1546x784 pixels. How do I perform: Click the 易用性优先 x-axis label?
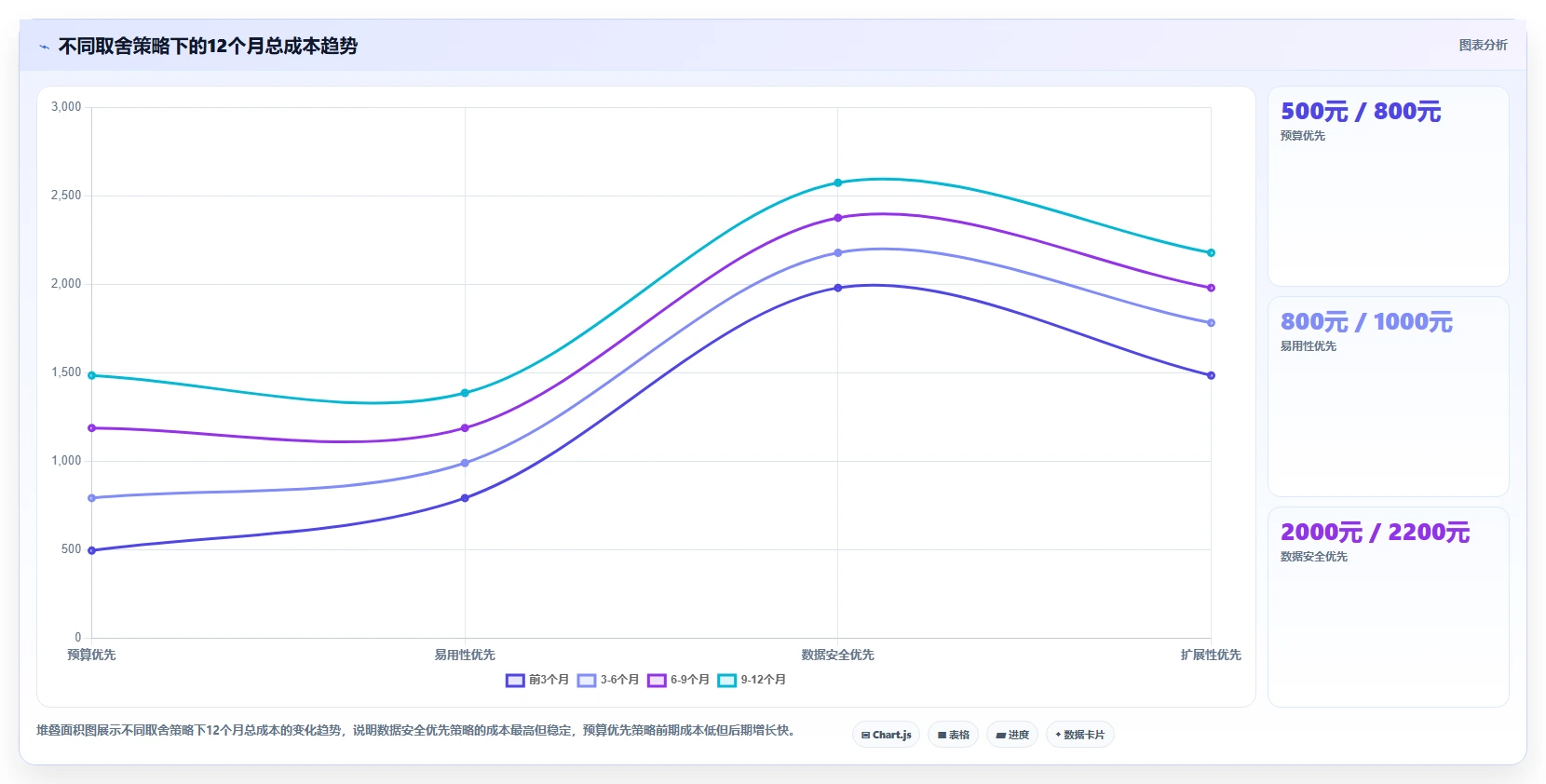(x=465, y=655)
